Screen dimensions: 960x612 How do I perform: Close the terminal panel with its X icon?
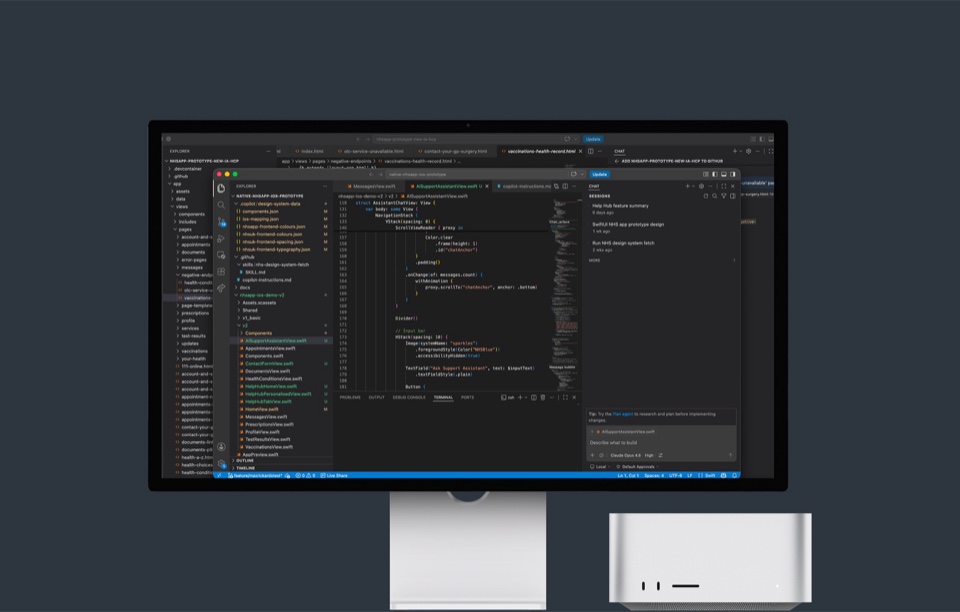[574, 397]
